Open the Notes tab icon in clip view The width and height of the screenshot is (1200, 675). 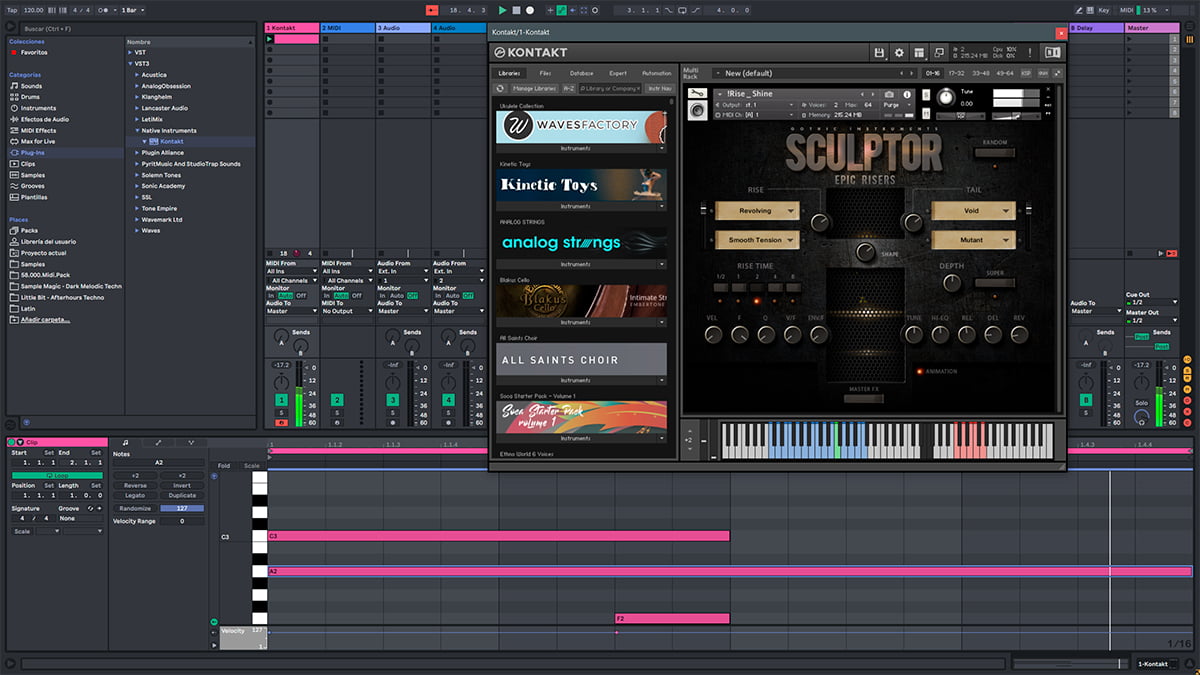coord(125,442)
